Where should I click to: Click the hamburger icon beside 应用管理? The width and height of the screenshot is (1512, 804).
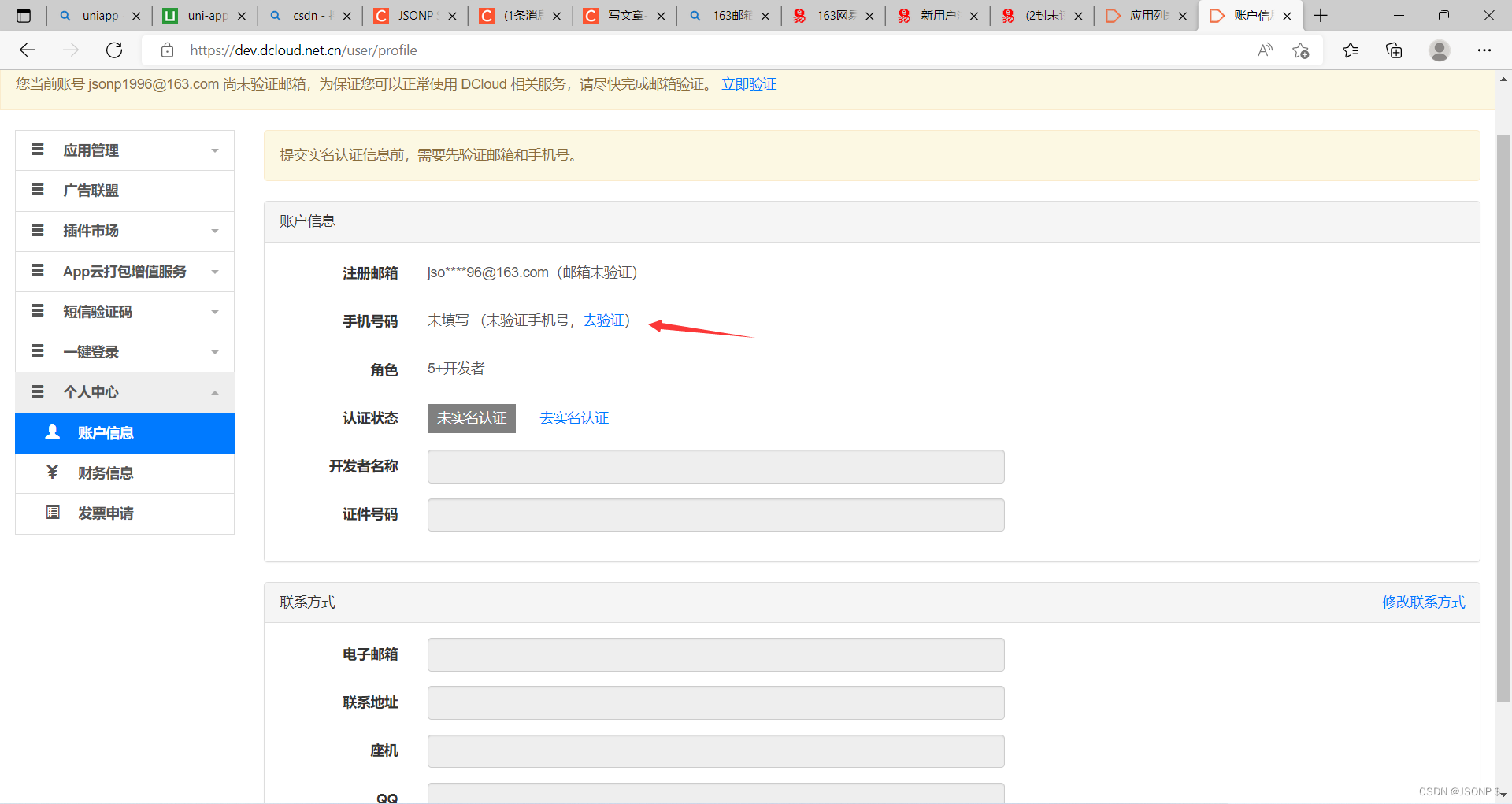pyautogui.click(x=37, y=150)
